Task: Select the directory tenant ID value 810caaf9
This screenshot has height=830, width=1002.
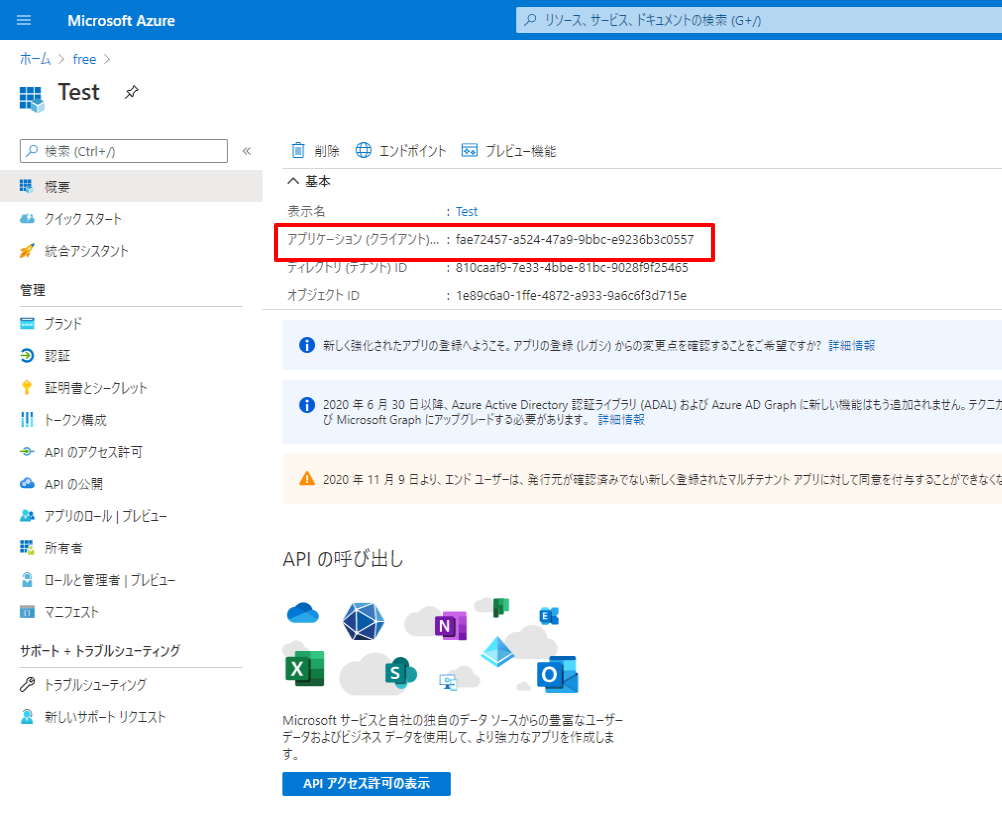Action: coord(572,267)
